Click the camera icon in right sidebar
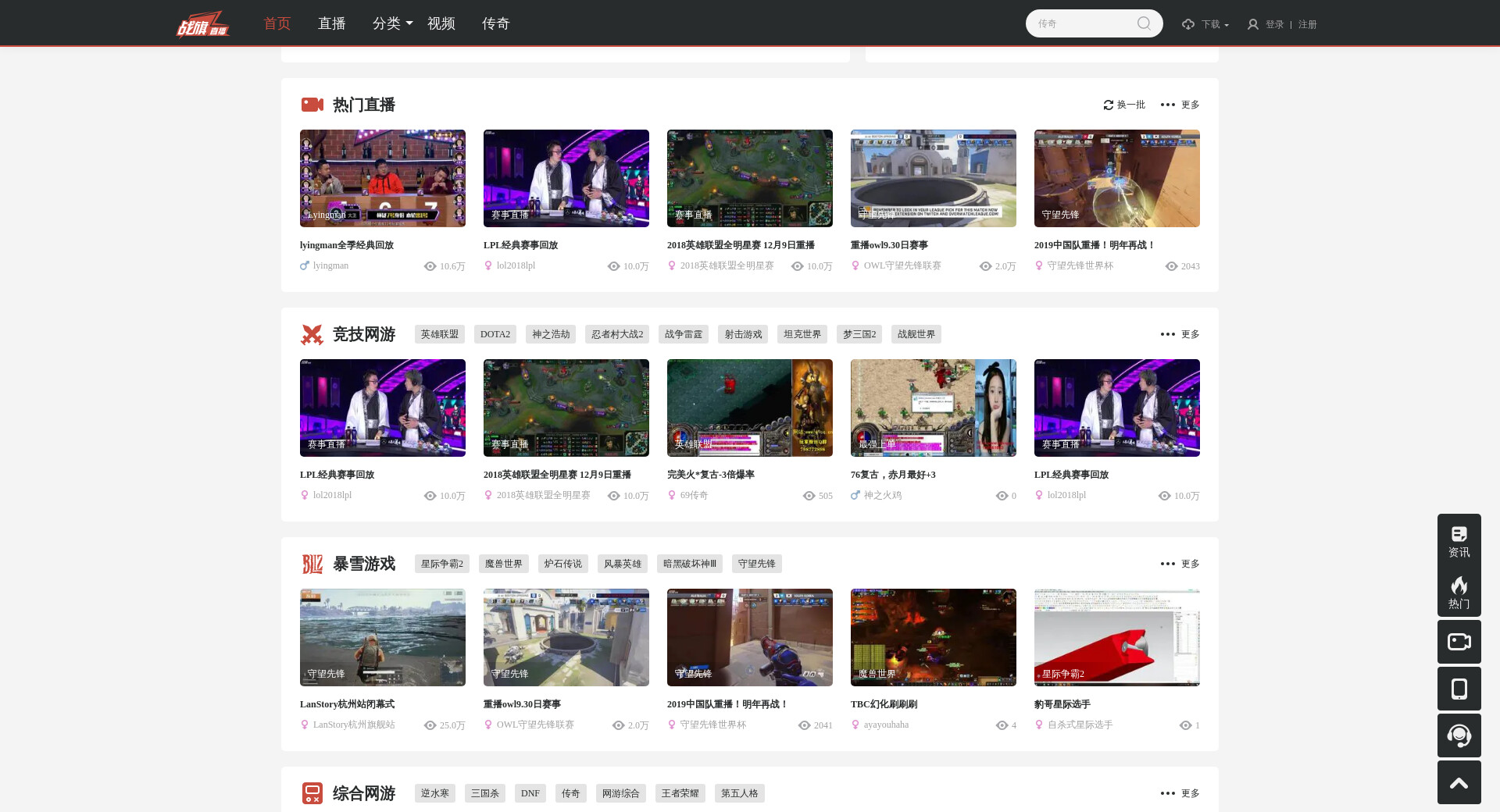 [x=1459, y=642]
